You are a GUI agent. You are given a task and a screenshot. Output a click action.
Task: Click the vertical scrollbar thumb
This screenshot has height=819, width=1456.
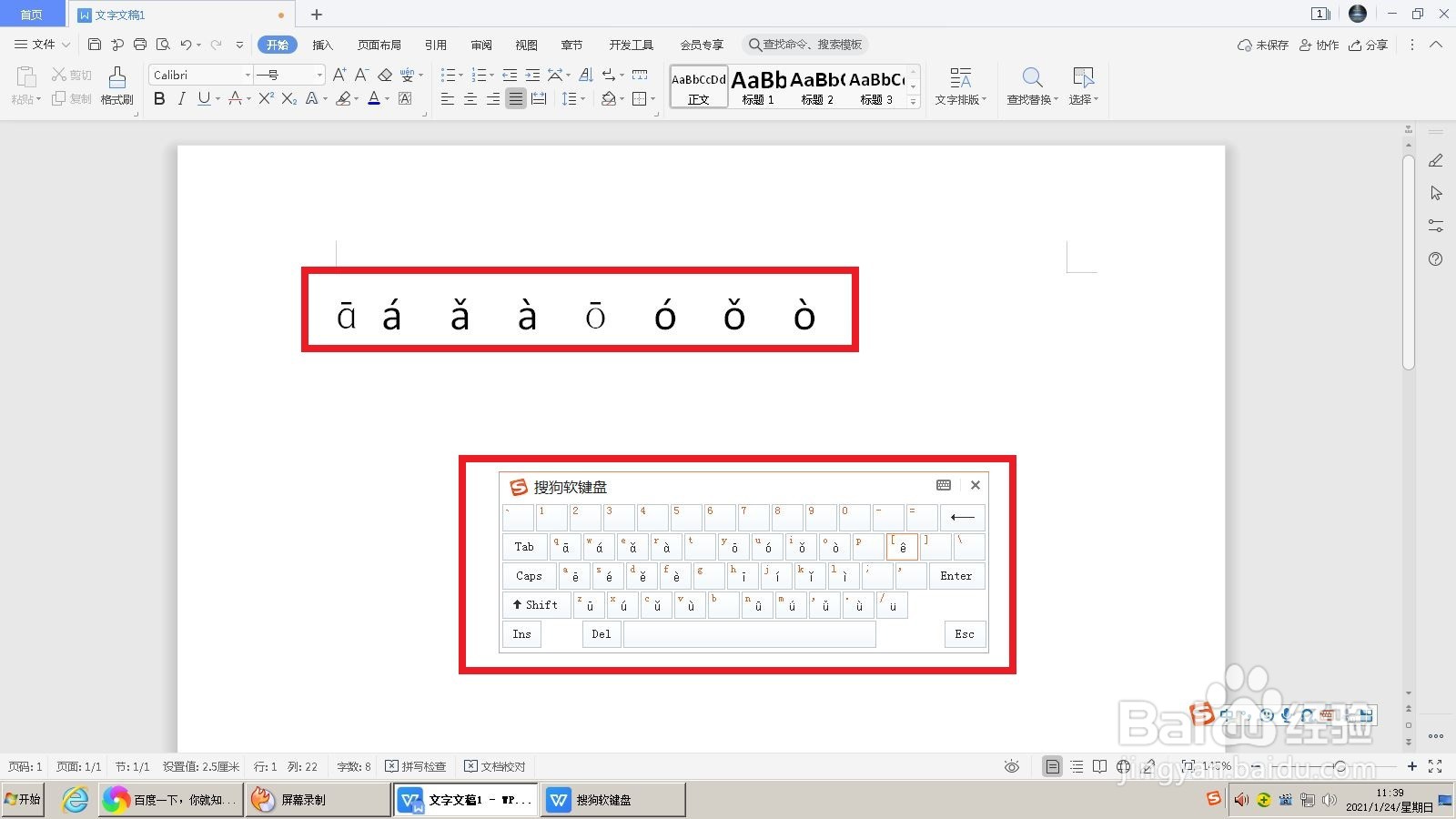click(x=1409, y=262)
